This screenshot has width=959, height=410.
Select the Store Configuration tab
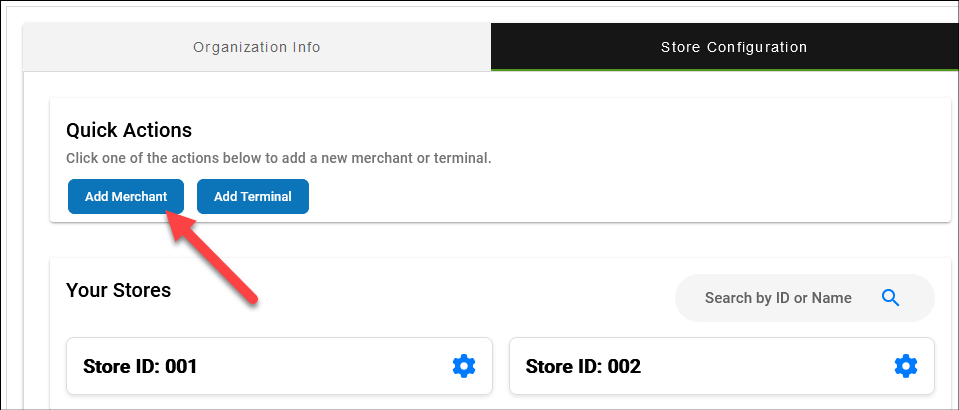734,47
